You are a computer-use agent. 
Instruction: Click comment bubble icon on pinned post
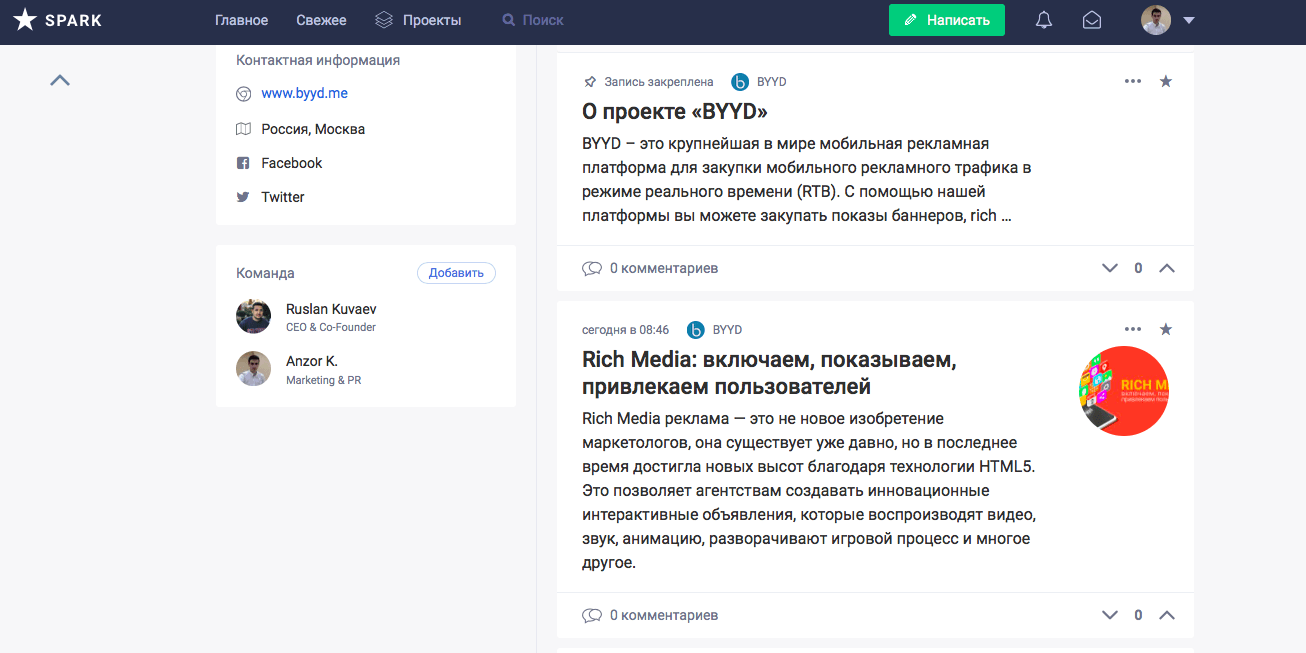[x=592, y=268]
